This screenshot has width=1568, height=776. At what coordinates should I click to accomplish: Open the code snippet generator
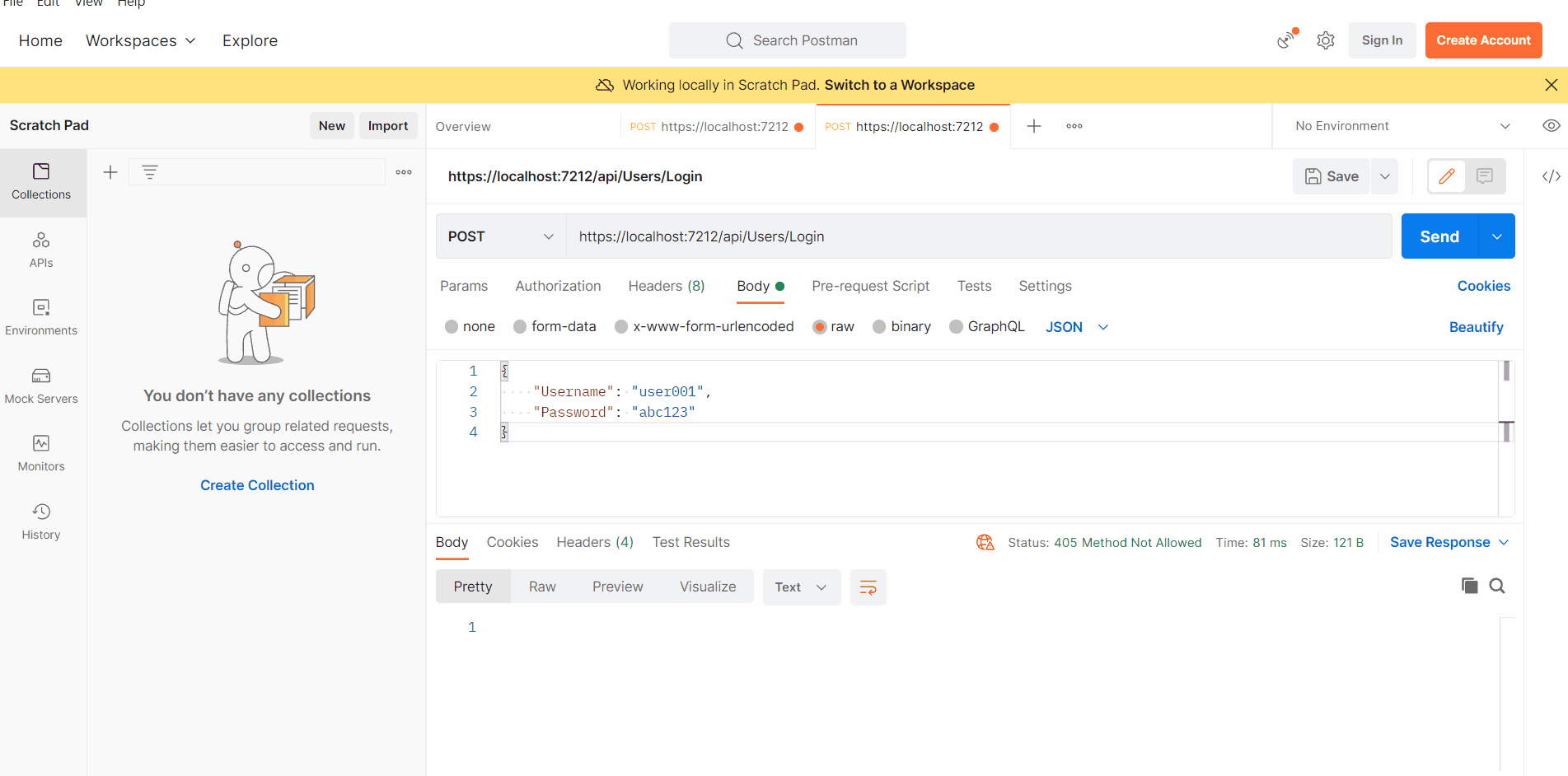point(1551,175)
